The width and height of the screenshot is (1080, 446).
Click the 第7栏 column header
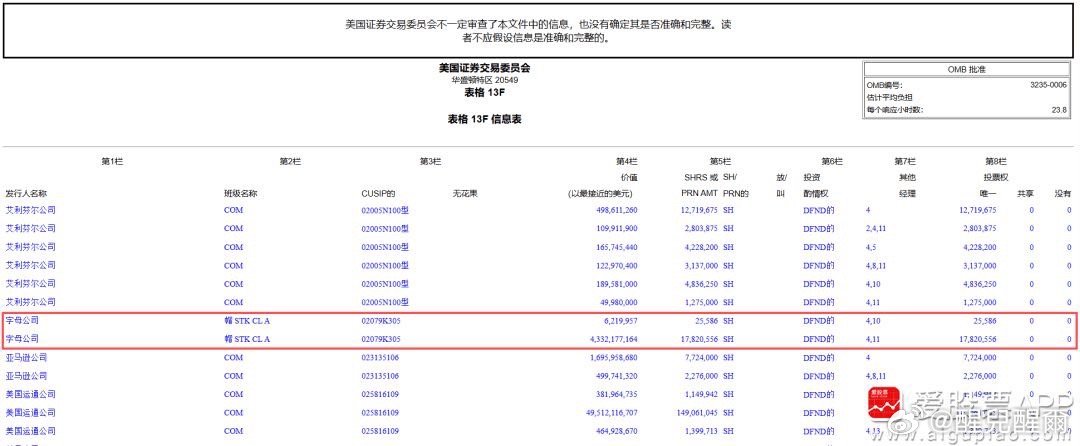(905, 162)
